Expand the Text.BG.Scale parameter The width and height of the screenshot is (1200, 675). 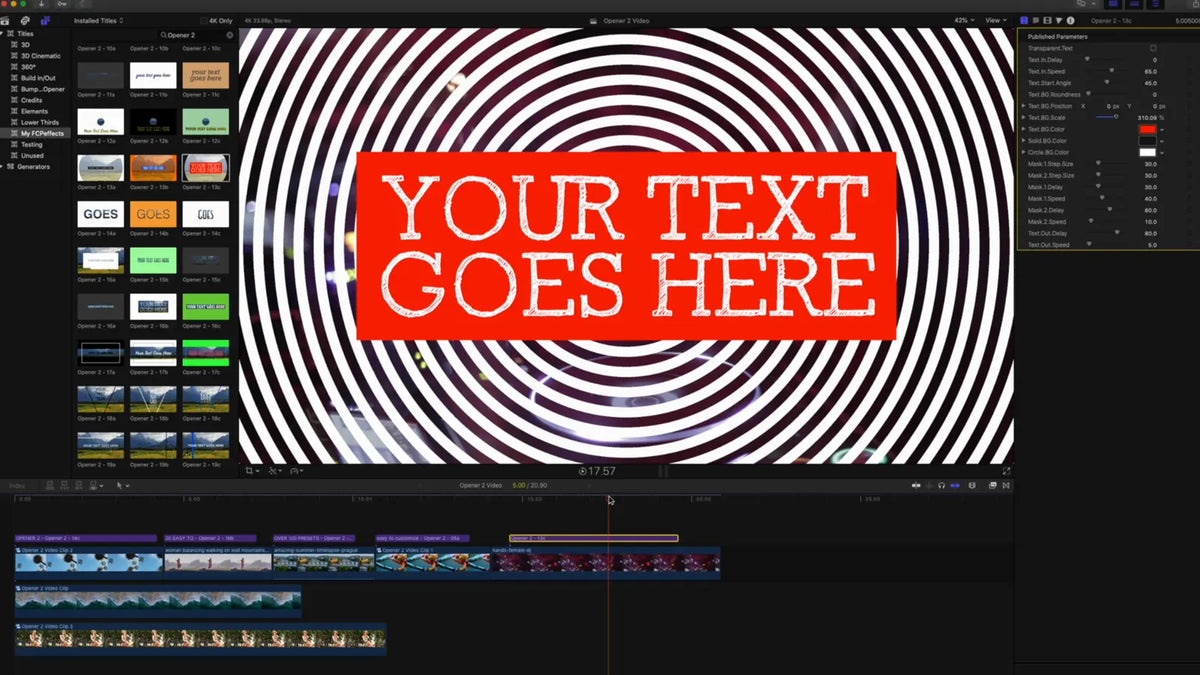tap(1023, 118)
